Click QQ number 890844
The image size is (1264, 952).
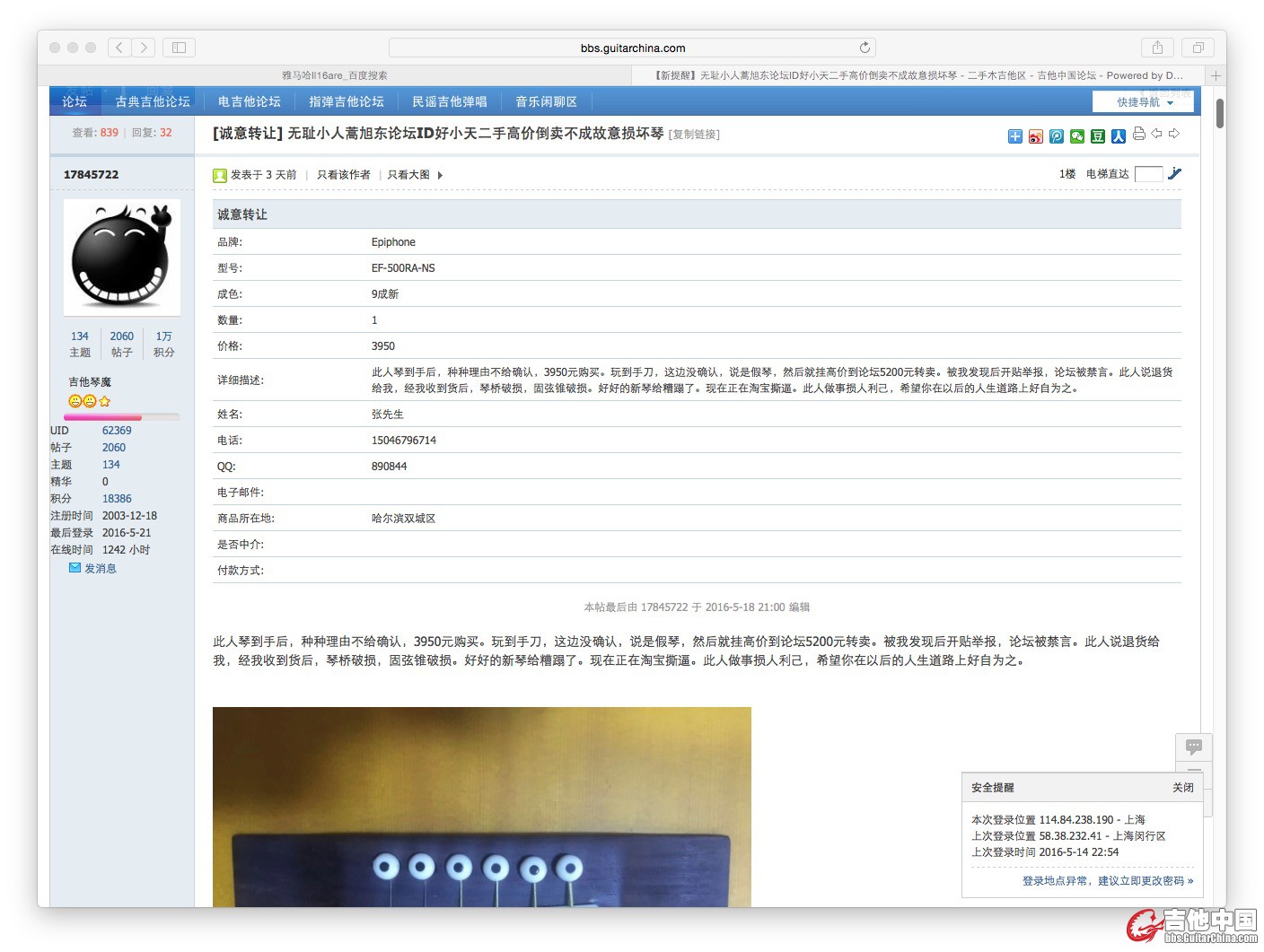coord(389,467)
